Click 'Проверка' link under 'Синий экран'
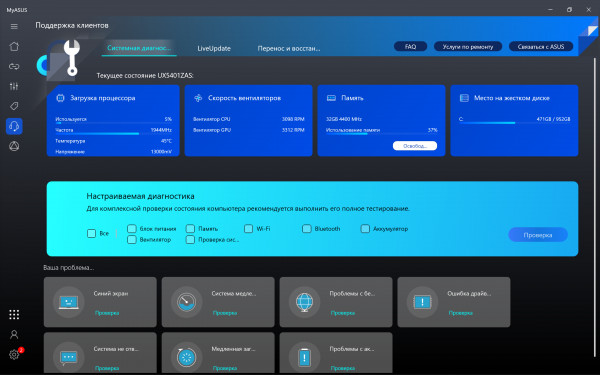600x375 pixels. (107, 313)
